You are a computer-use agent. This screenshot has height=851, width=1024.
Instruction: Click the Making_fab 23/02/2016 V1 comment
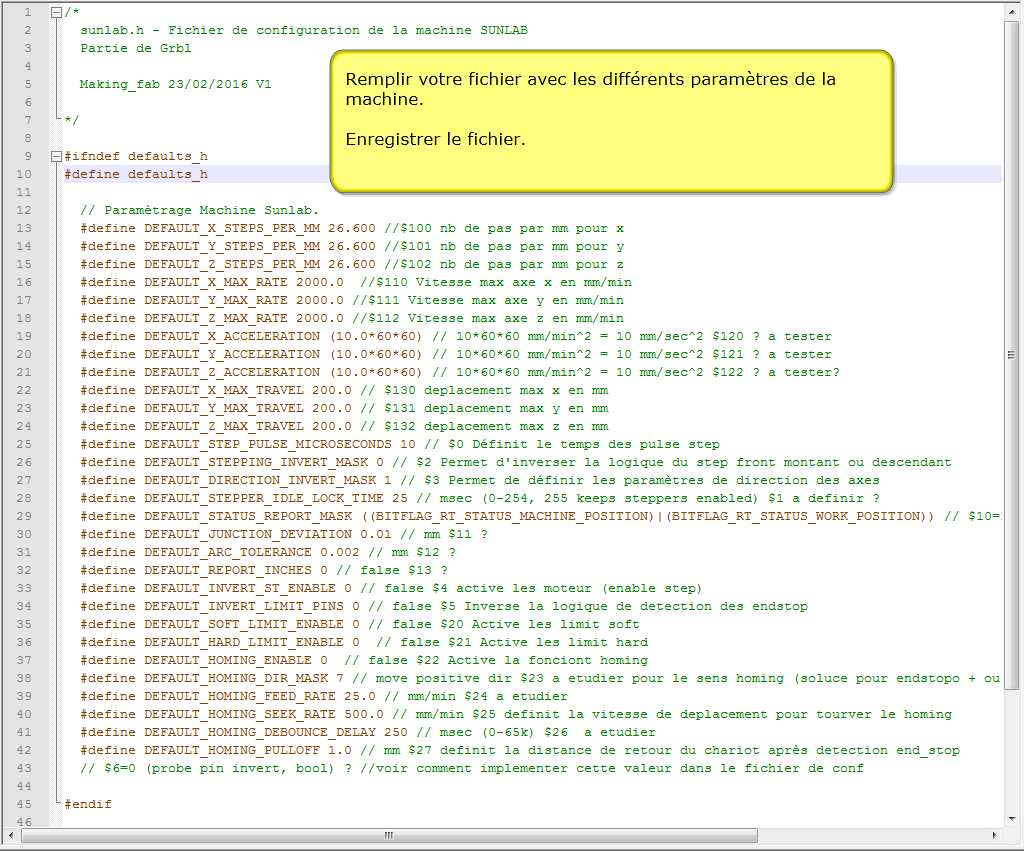pyautogui.click(x=175, y=85)
